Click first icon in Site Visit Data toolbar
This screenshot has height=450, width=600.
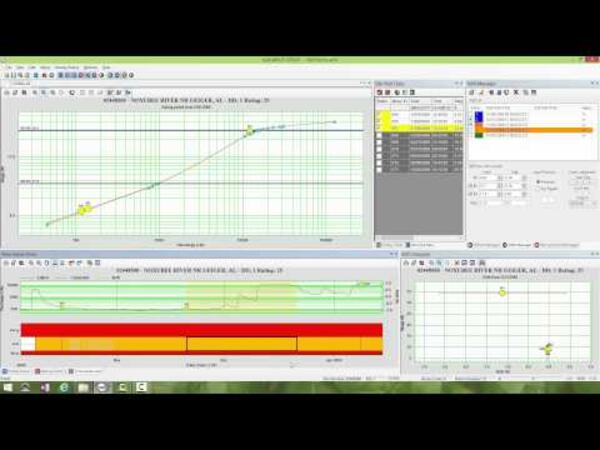point(380,92)
